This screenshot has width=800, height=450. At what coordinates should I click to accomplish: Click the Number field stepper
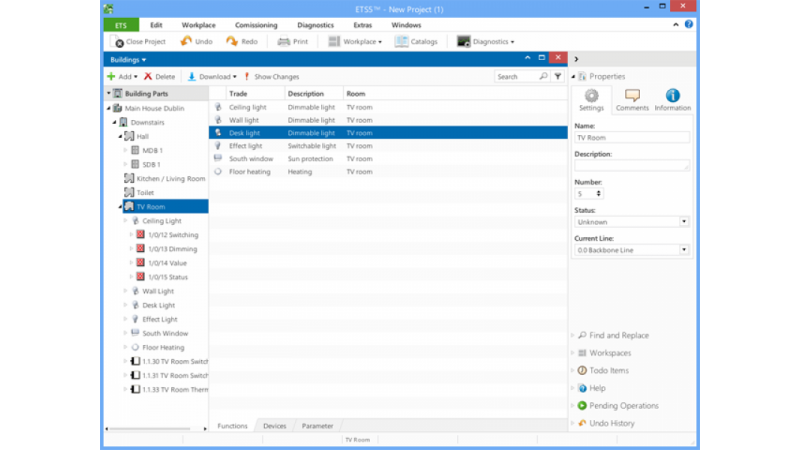tap(598, 194)
